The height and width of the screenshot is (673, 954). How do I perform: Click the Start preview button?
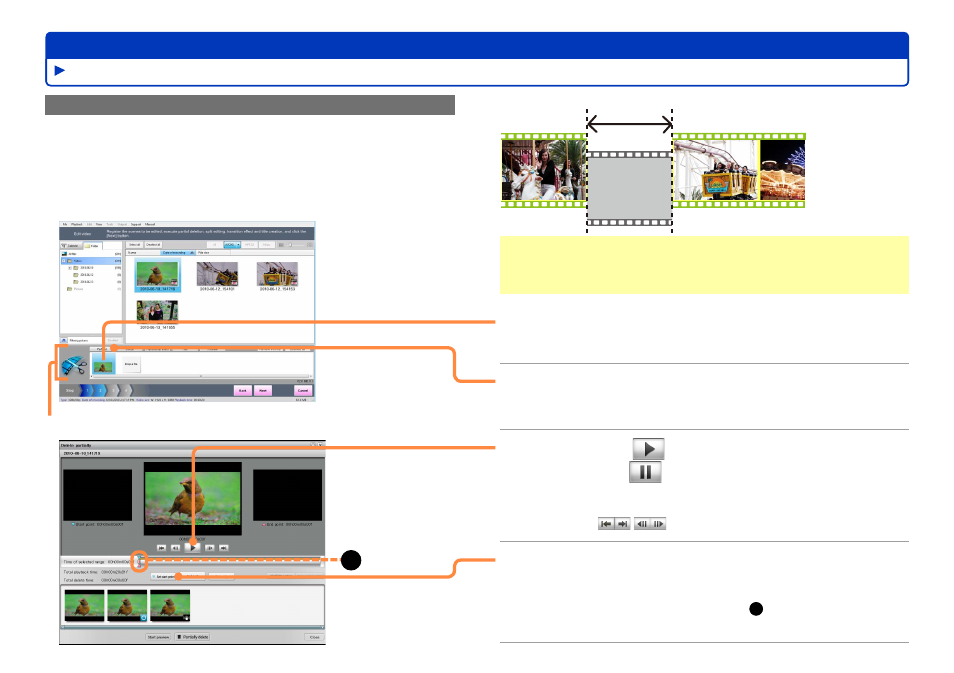pos(158,637)
